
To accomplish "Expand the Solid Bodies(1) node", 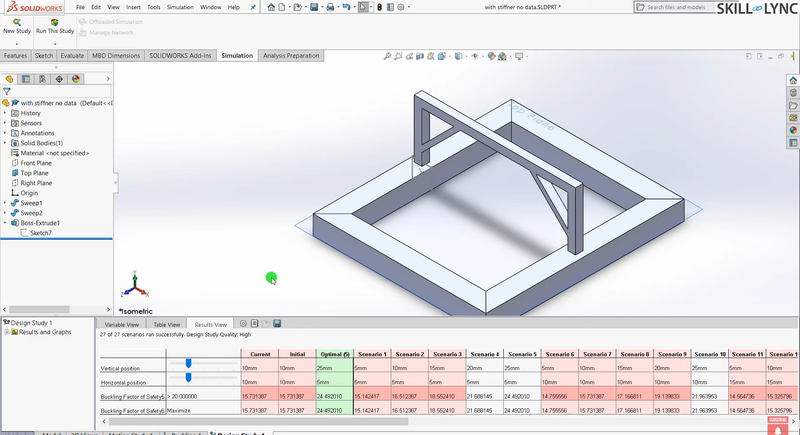I will point(5,143).
